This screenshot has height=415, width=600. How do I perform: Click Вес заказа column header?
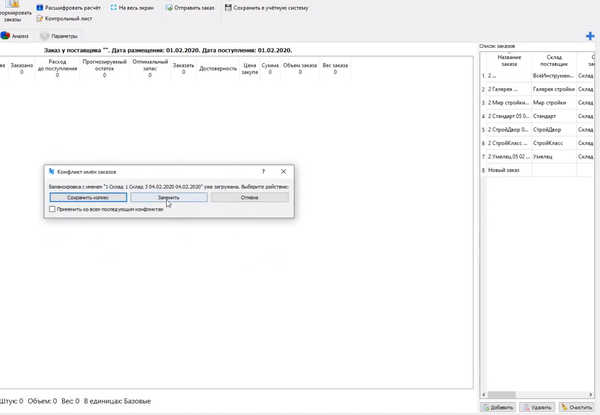[x=335, y=68]
